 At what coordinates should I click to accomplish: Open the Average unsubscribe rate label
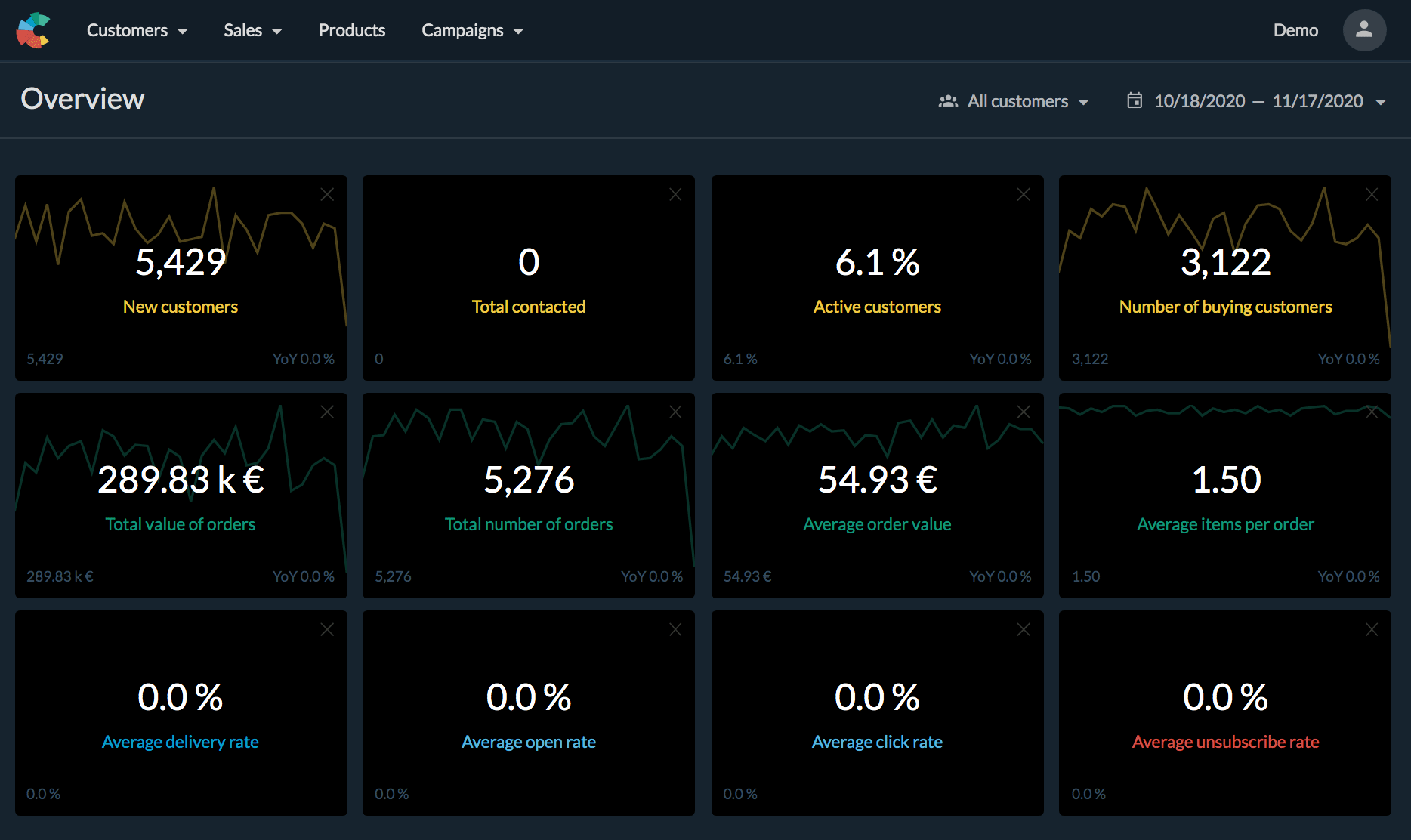click(1225, 742)
